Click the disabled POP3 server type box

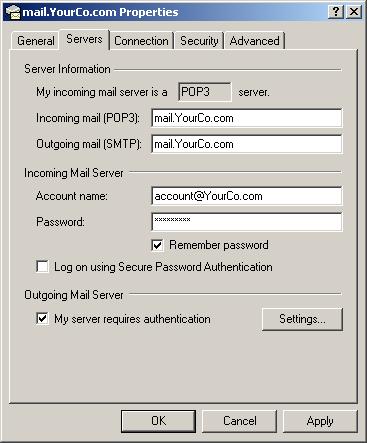click(205, 92)
